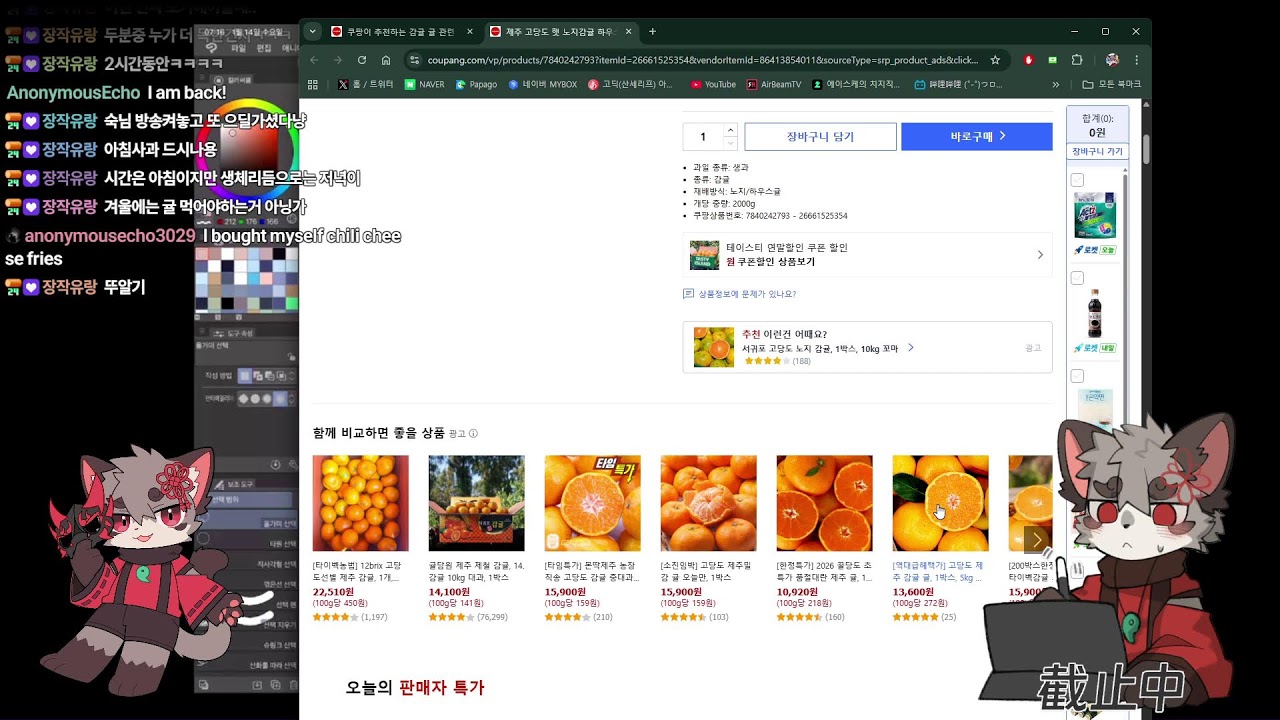Check the sauce bottle item in cart sidebar
The height and width of the screenshot is (720, 1280).
click(1077, 278)
